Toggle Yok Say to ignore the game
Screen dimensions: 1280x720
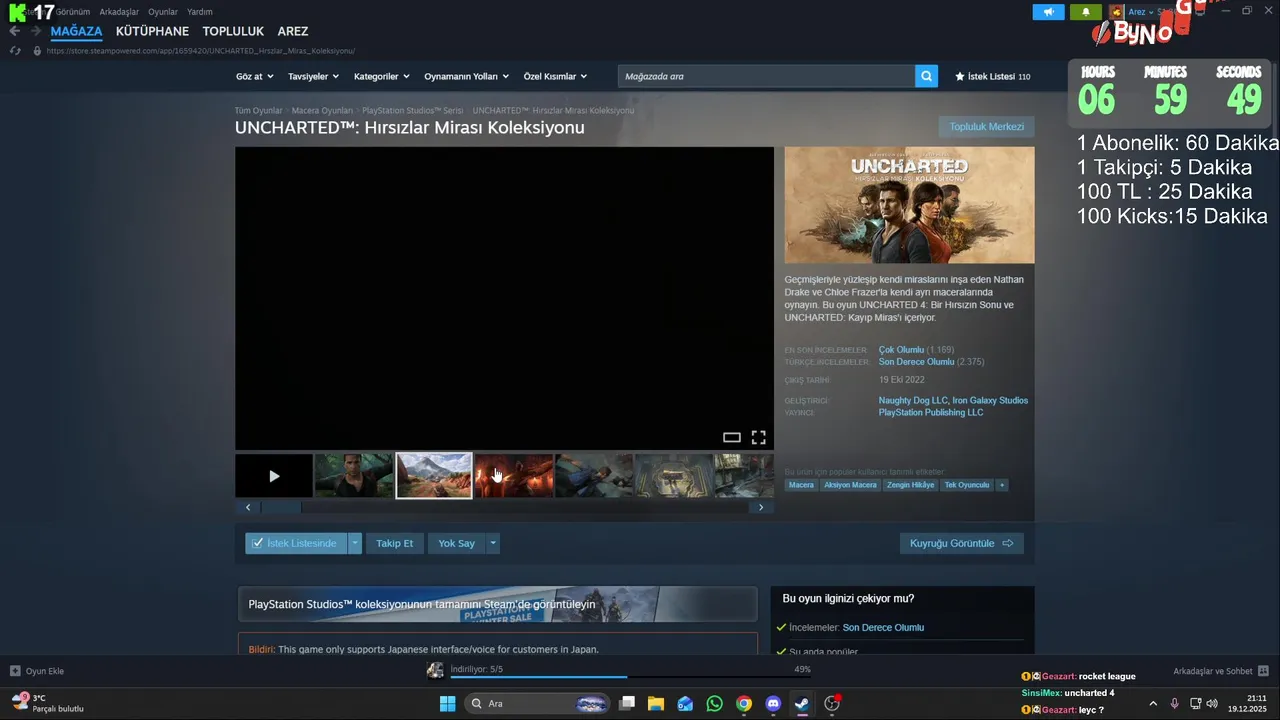click(x=456, y=543)
